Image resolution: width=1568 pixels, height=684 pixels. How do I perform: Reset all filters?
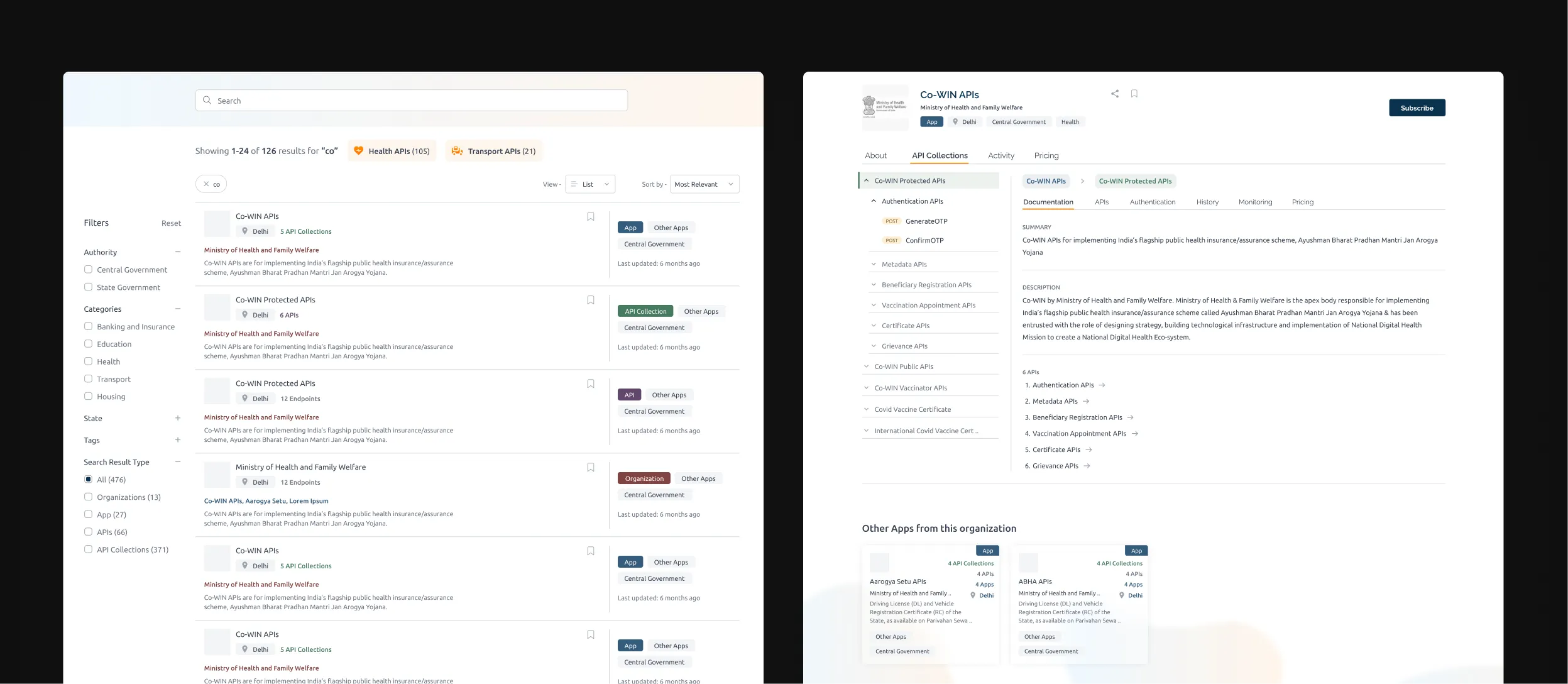click(x=171, y=224)
